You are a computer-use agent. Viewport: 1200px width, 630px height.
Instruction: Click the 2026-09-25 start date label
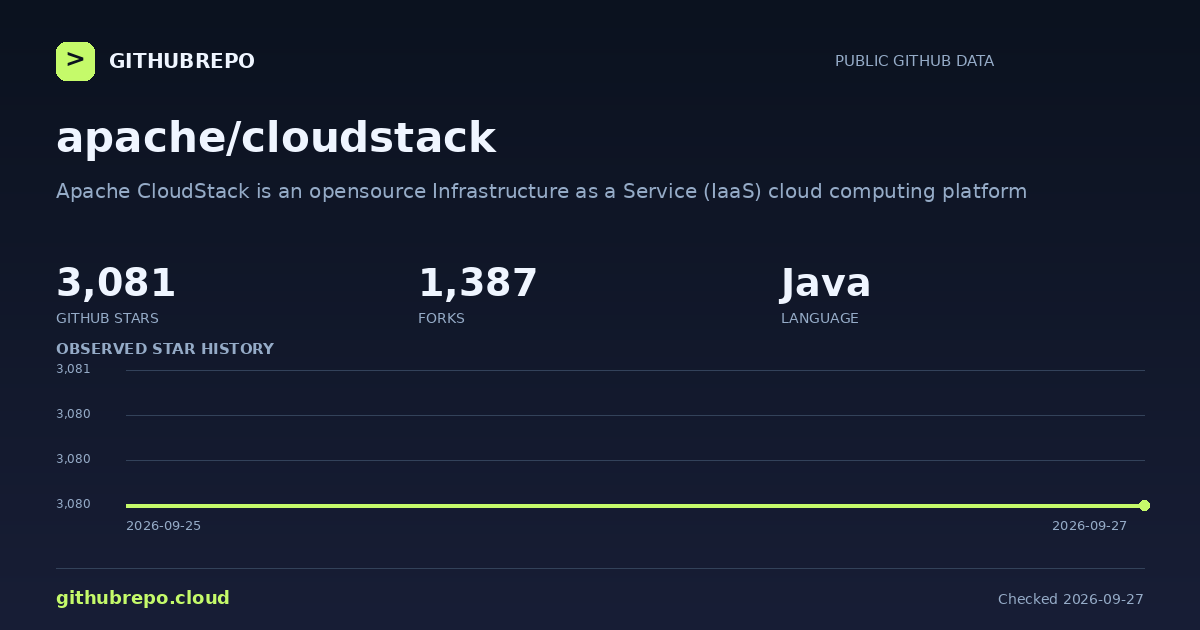[x=163, y=526]
